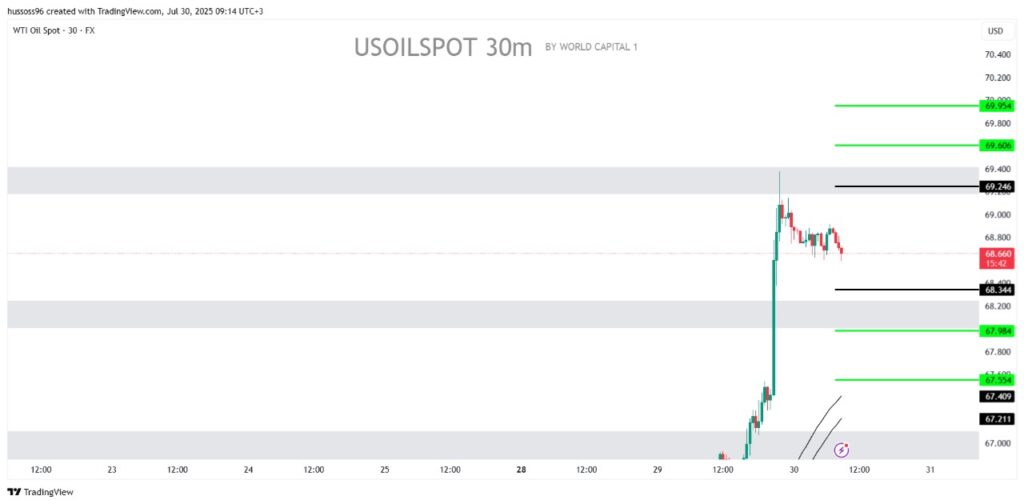Click the date 30 on time axis
The height and width of the screenshot is (504, 1024).
794,469
